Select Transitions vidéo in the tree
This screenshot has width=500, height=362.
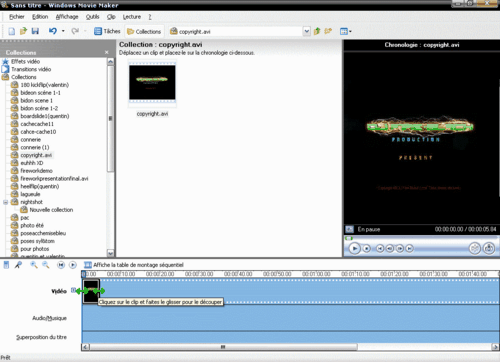pos(31,69)
